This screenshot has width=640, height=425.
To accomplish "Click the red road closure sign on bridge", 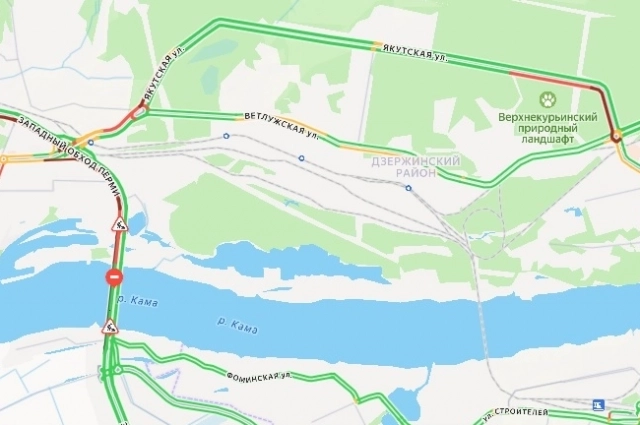I will pos(114,277).
